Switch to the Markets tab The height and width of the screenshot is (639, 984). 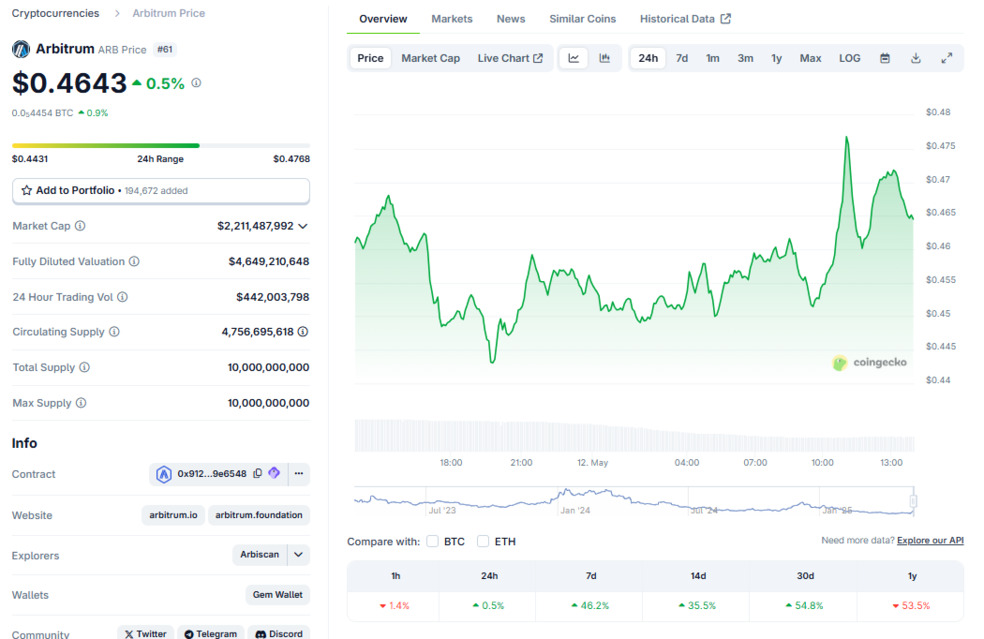coord(452,19)
